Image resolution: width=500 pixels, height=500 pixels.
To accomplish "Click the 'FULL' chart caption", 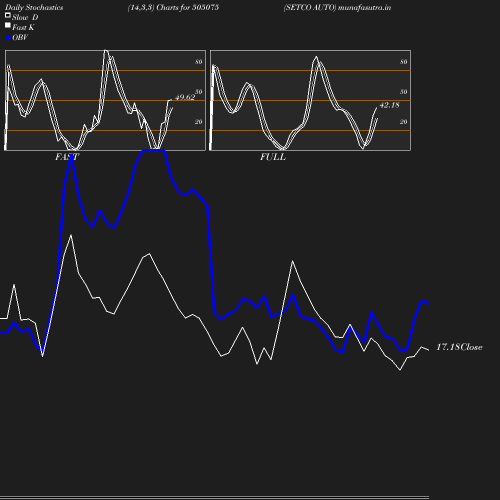I will click(x=273, y=157).
